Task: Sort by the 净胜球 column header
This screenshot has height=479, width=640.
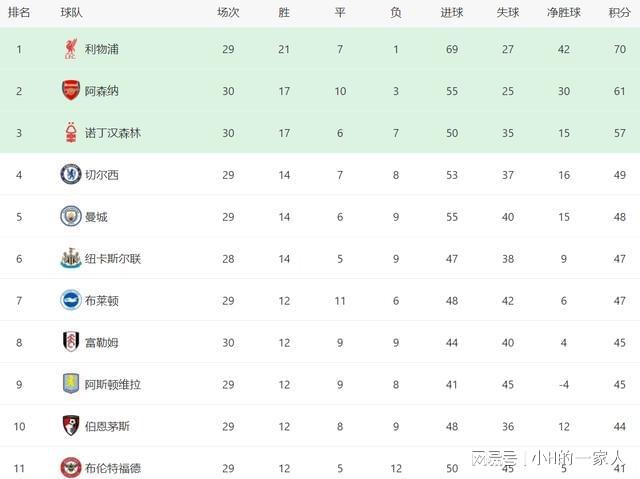Action: click(564, 13)
